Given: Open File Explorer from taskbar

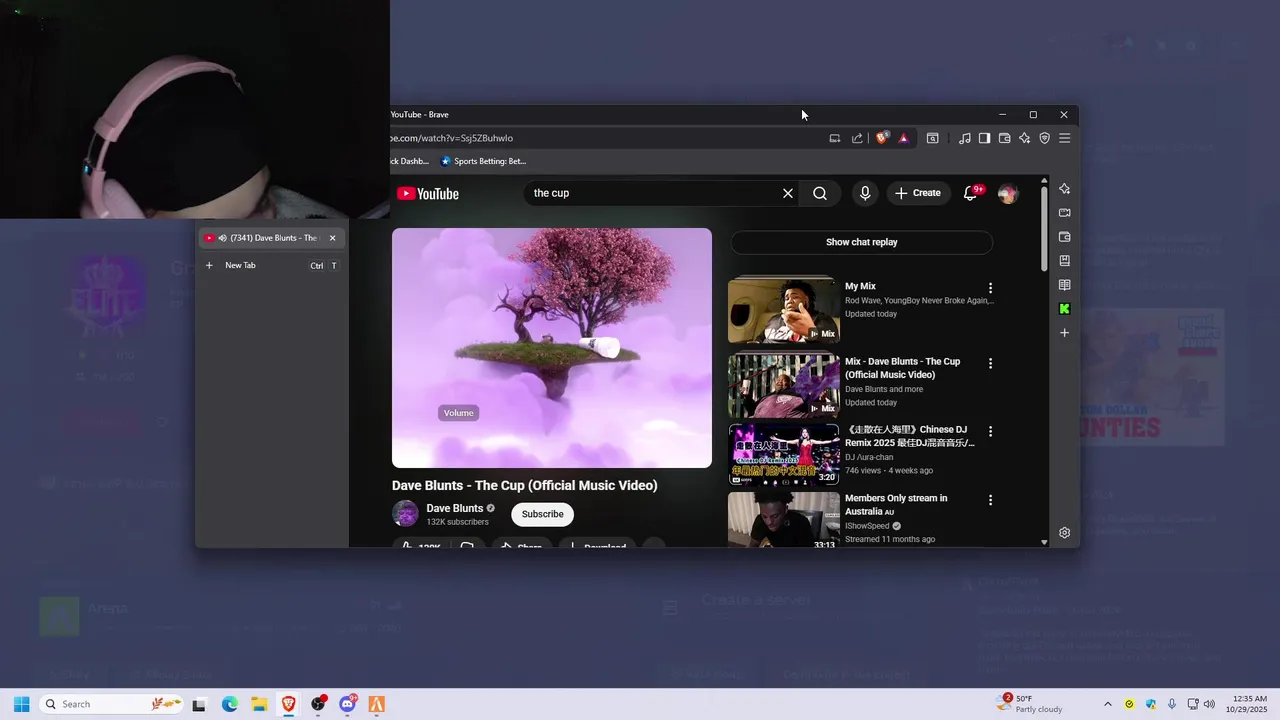Looking at the screenshot, I should [x=259, y=704].
